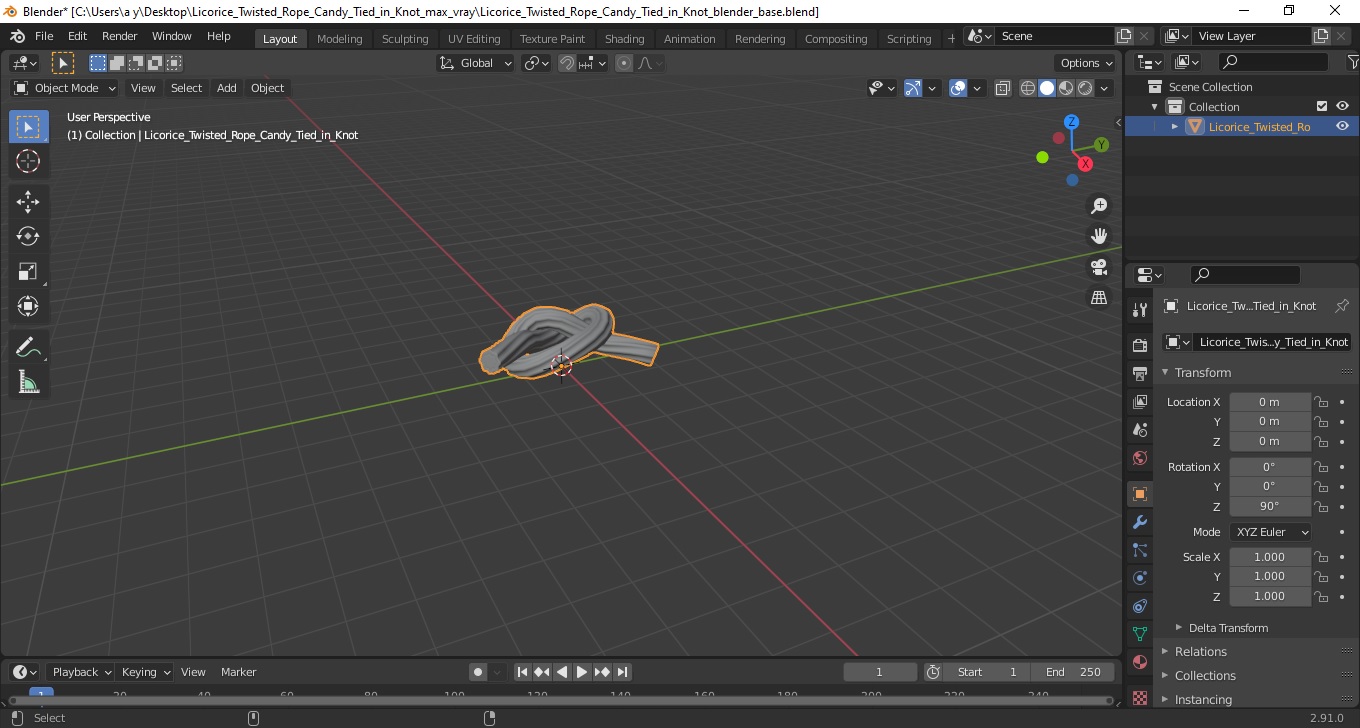Toggle proportional editing
Image resolution: width=1360 pixels, height=728 pixels.
(x=624, y=63)
